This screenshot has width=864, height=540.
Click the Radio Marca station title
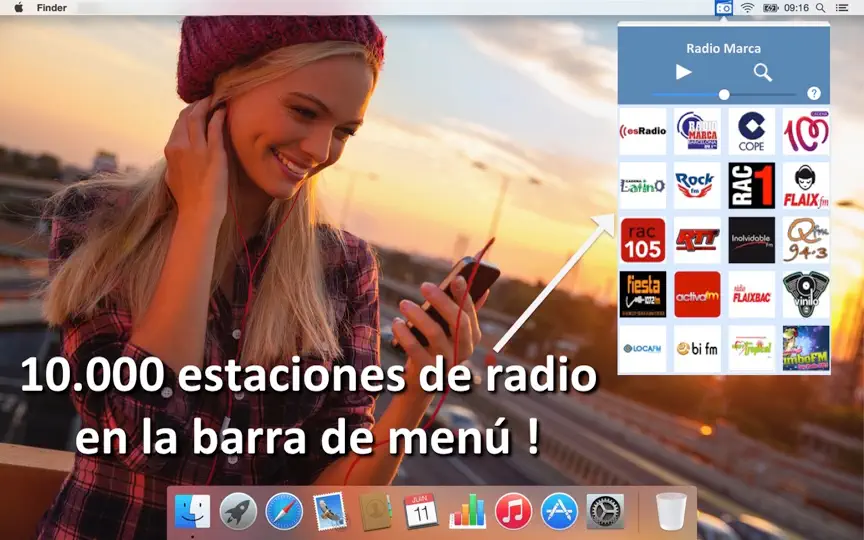coord(723,48)
